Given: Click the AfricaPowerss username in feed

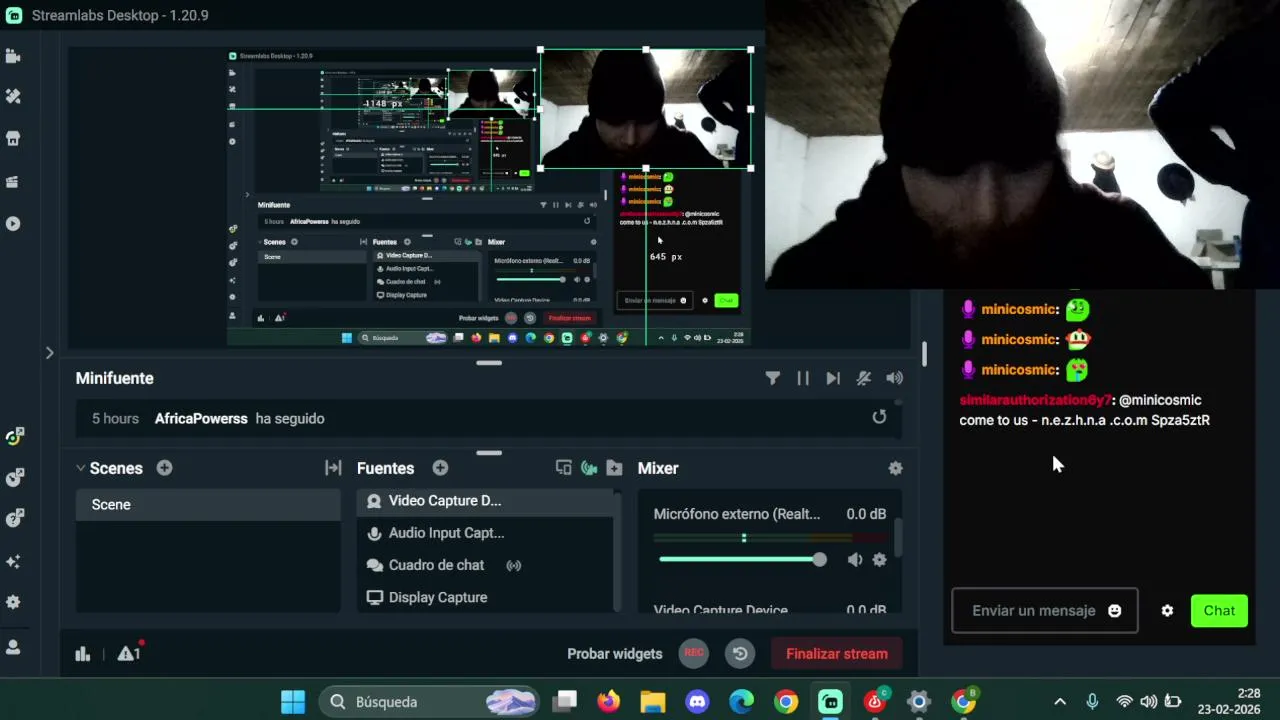Looking at the screenshot, I should [x=201, y=418].
